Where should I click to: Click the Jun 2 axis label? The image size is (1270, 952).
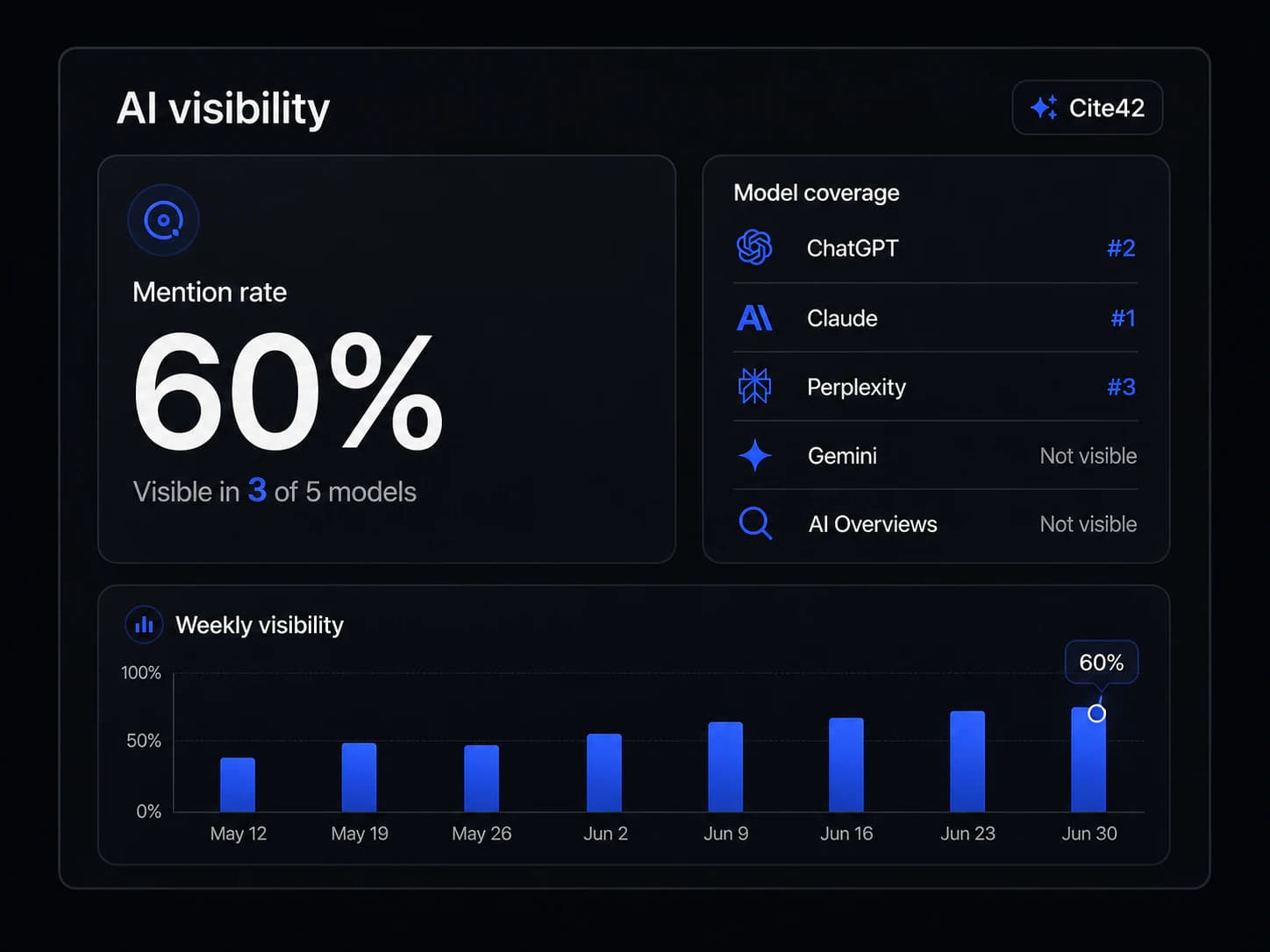[606, 834]
